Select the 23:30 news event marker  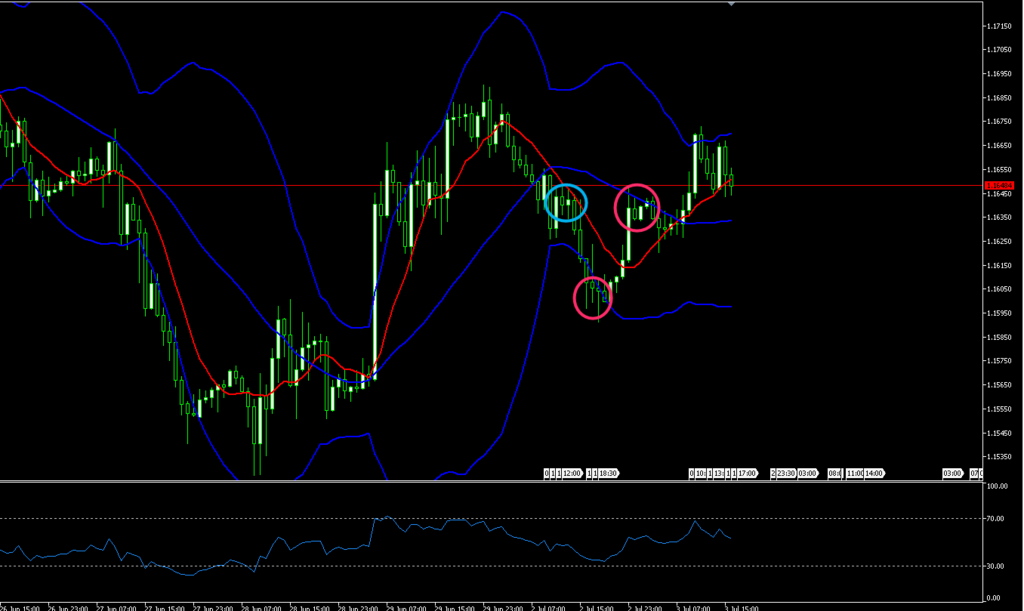coord(786,473)
